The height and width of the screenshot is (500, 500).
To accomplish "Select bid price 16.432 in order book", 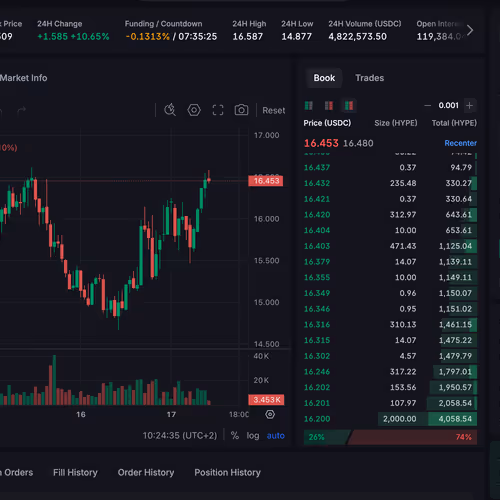I will pos(317,183).
